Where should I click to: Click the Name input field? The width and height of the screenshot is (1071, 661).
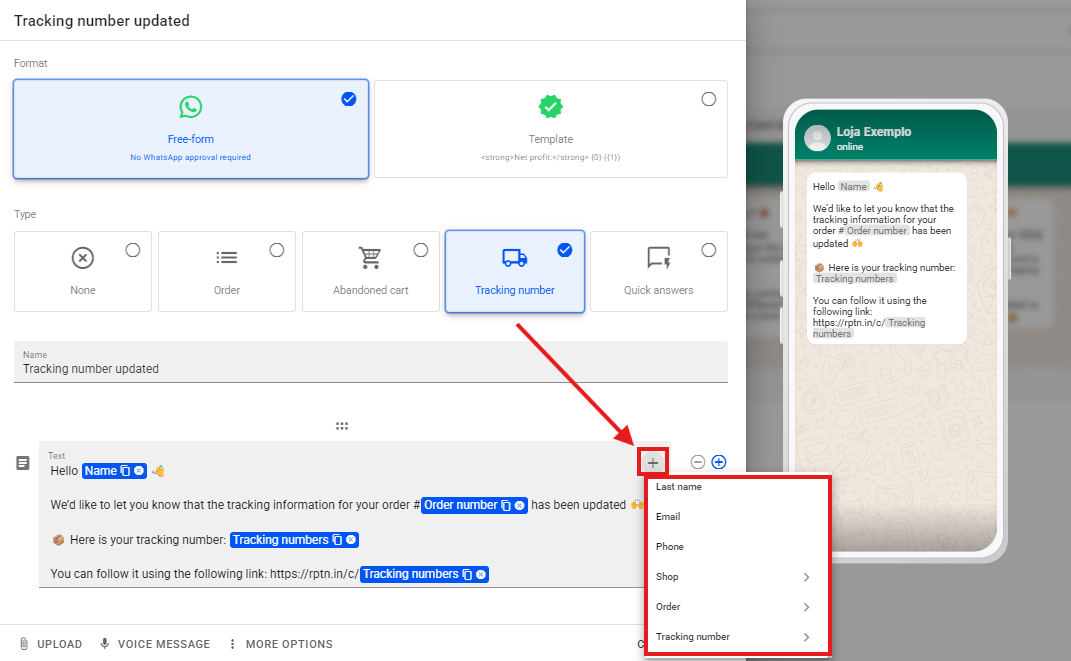pos(370,369)
